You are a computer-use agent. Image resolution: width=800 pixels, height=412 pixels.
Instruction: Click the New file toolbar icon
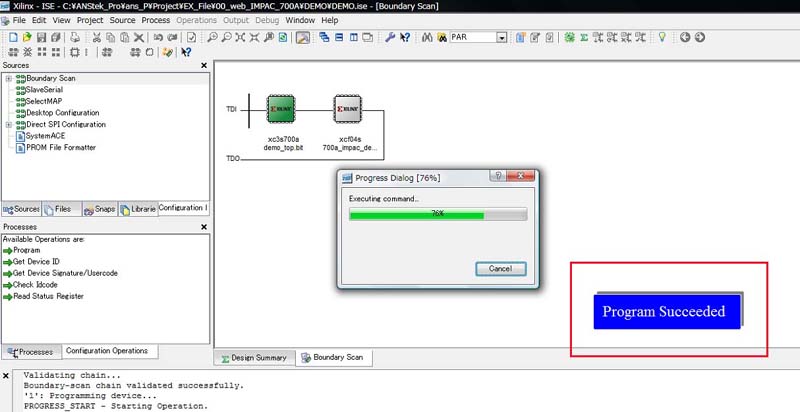14,37
